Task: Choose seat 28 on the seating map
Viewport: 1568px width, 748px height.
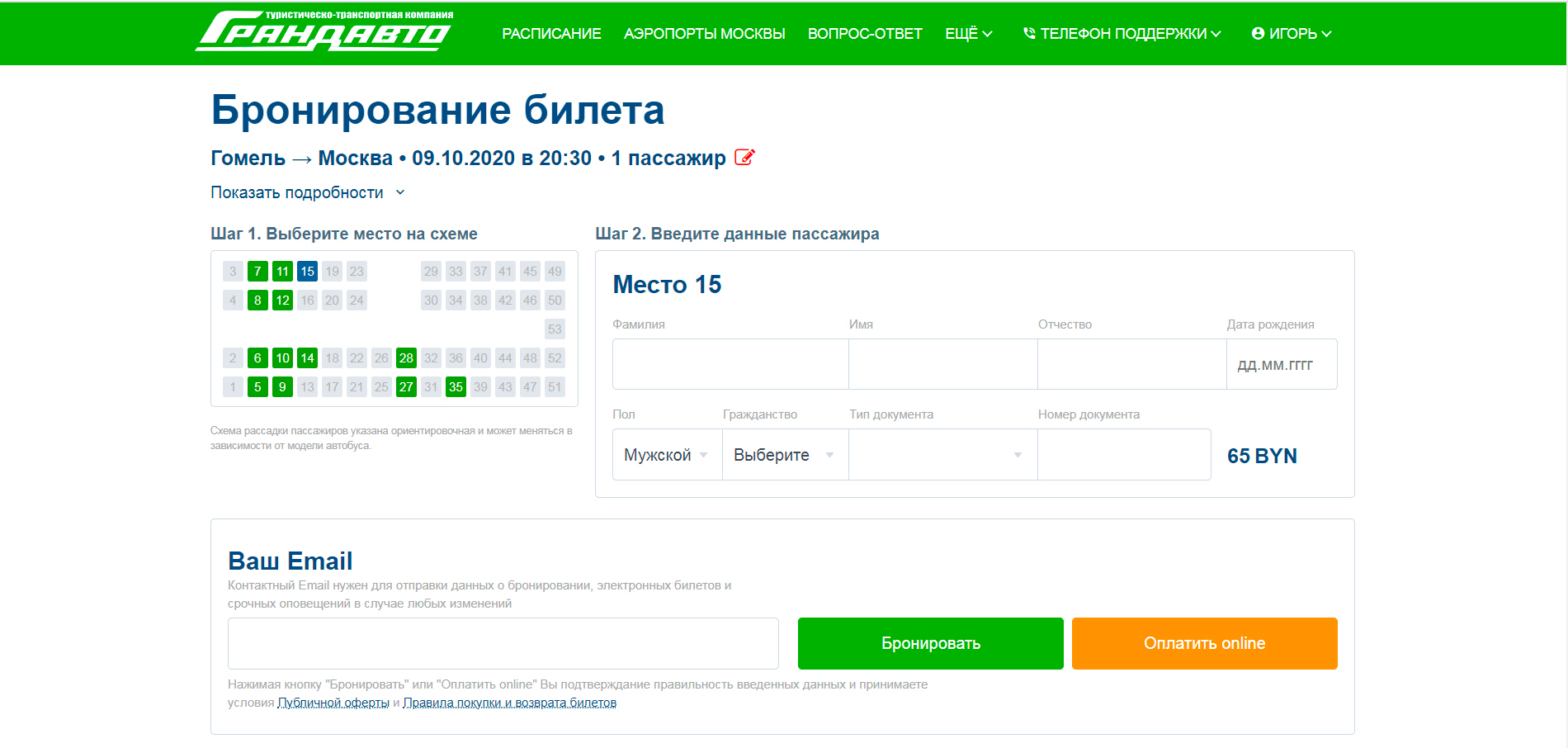Action: pos(406,358)
